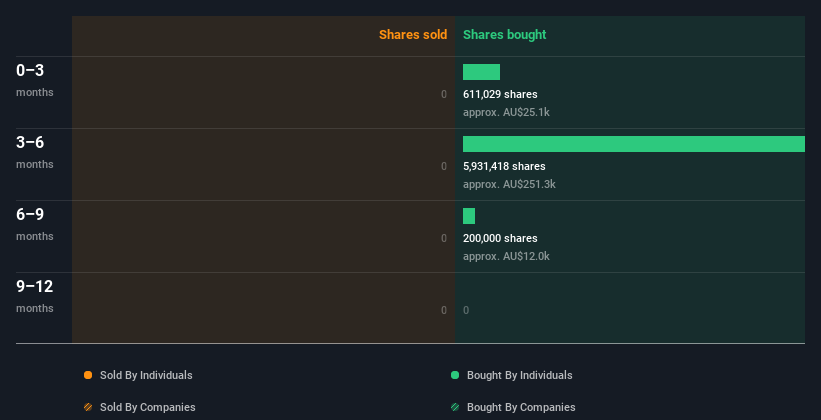Select the 9–12 months row label
The image size is (821, 420).
(x=35, y=296)
